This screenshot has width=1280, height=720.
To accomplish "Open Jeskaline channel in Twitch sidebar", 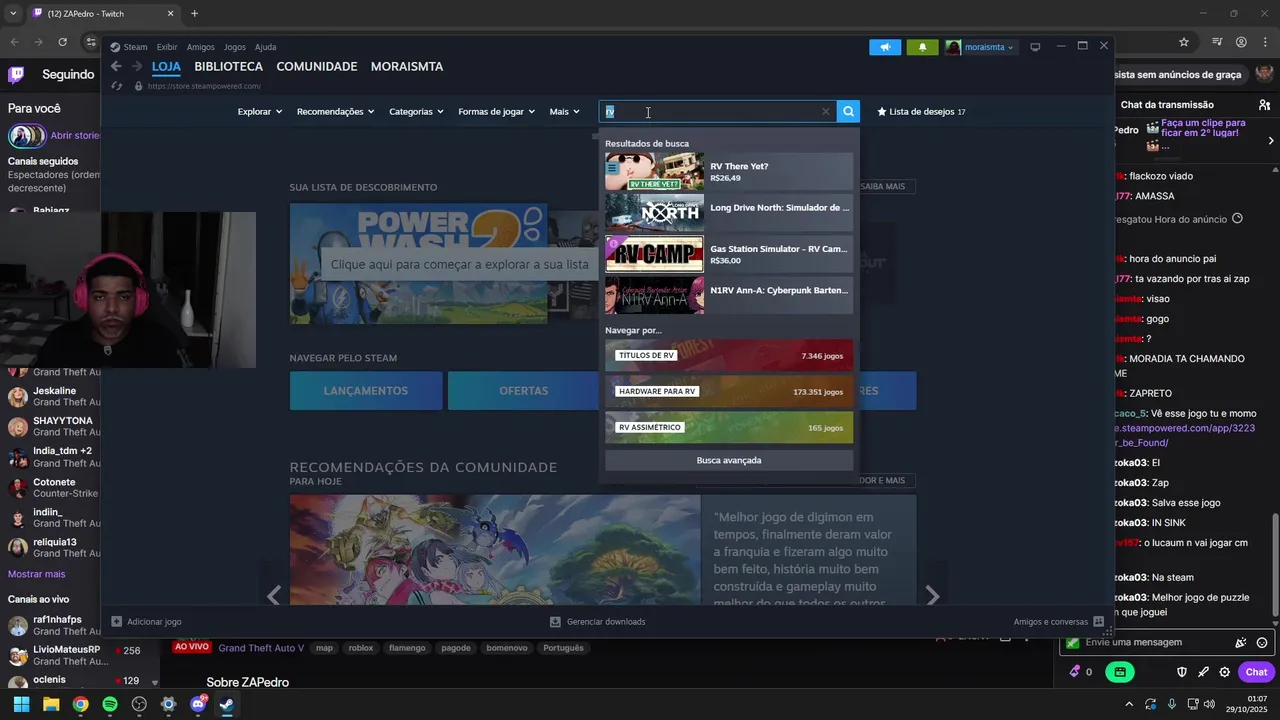I will [x=55, y=397].
